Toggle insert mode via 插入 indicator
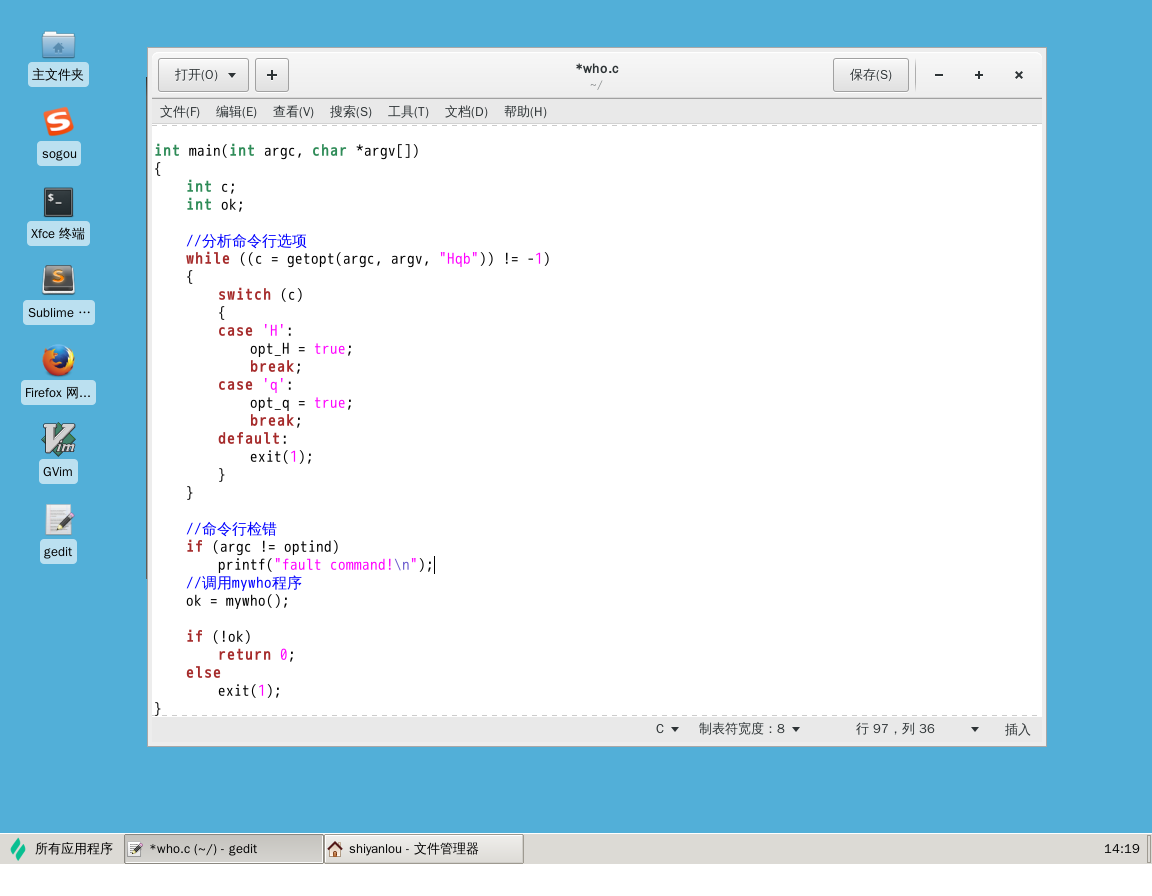This screenshot has height=896, width=1152. coord(1017,729)
